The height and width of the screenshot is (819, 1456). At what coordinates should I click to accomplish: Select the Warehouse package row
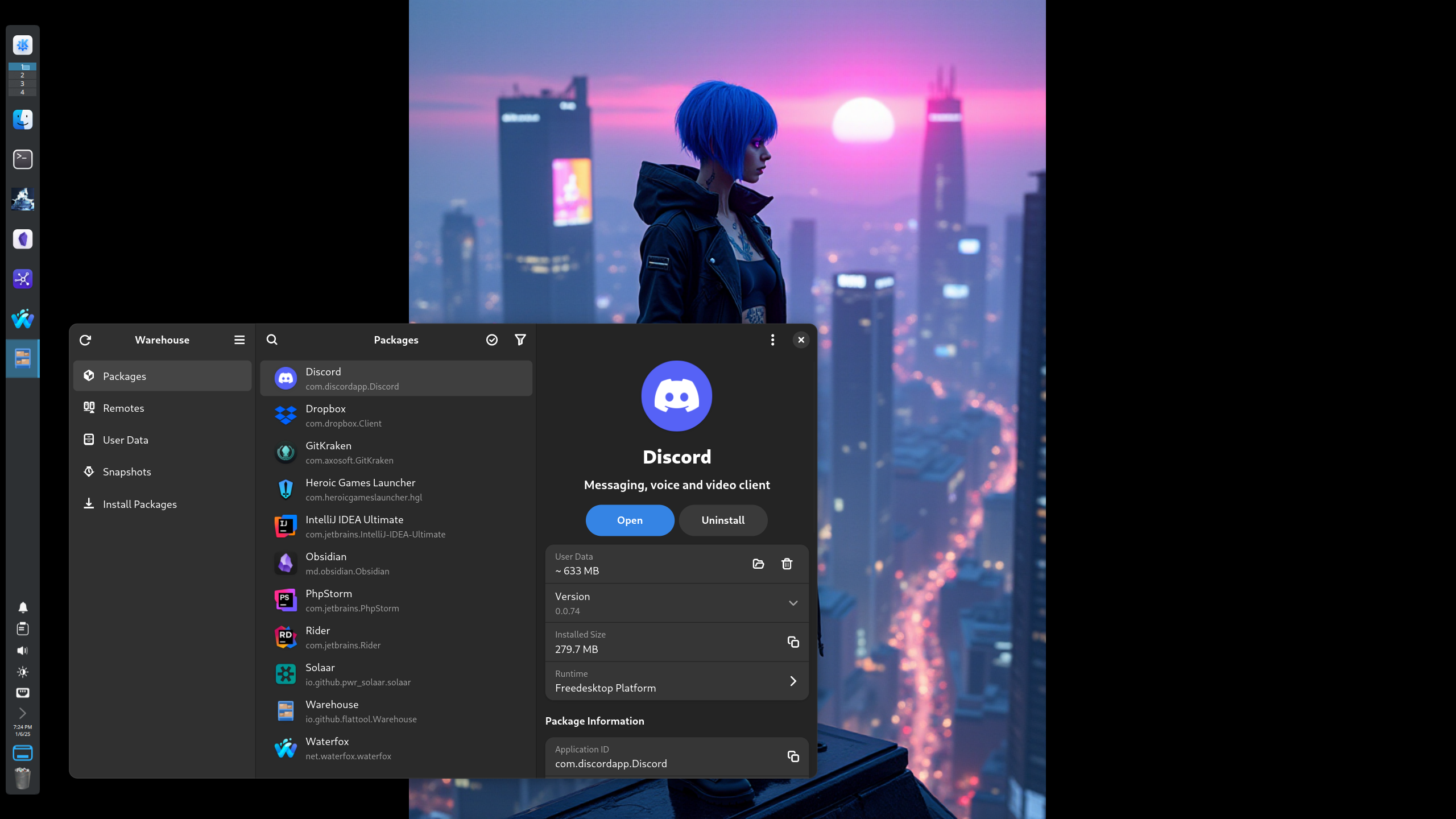pos(396,711)
